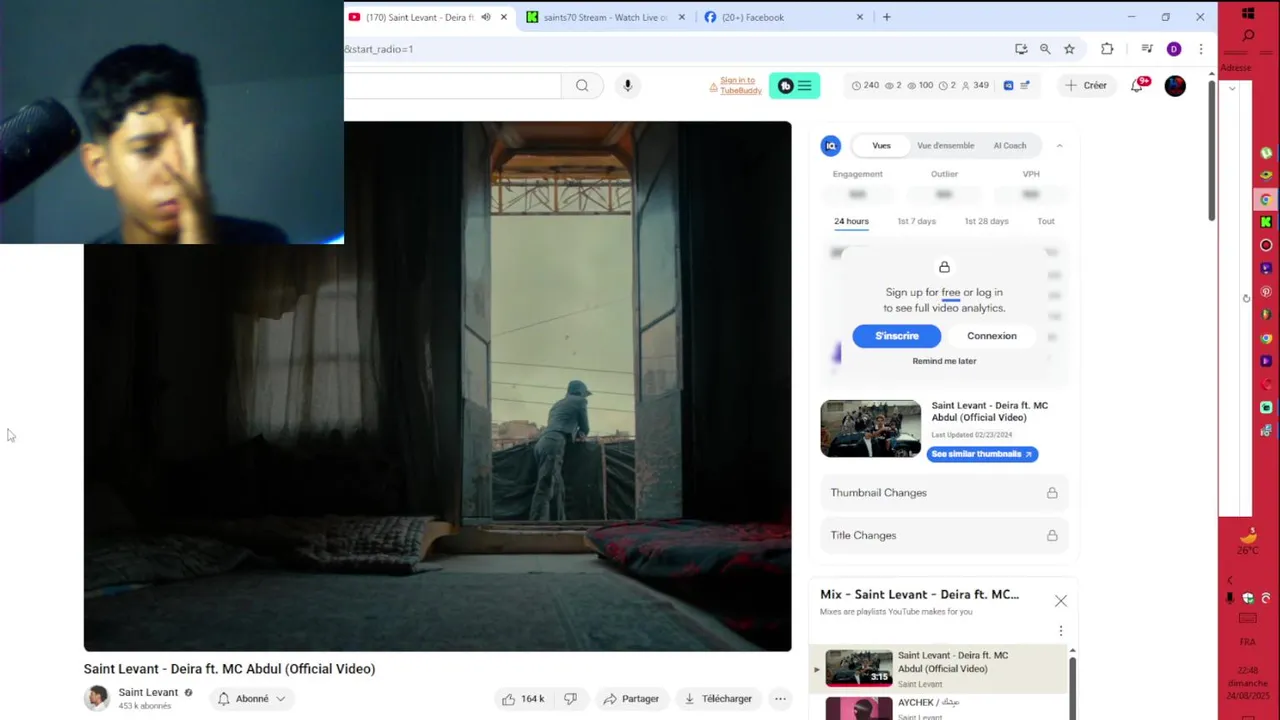The width and height of the screenshot is (1280, 720).
Task: Click the 26°C weather widget in the taskbar
Action: click(1248, 543)
